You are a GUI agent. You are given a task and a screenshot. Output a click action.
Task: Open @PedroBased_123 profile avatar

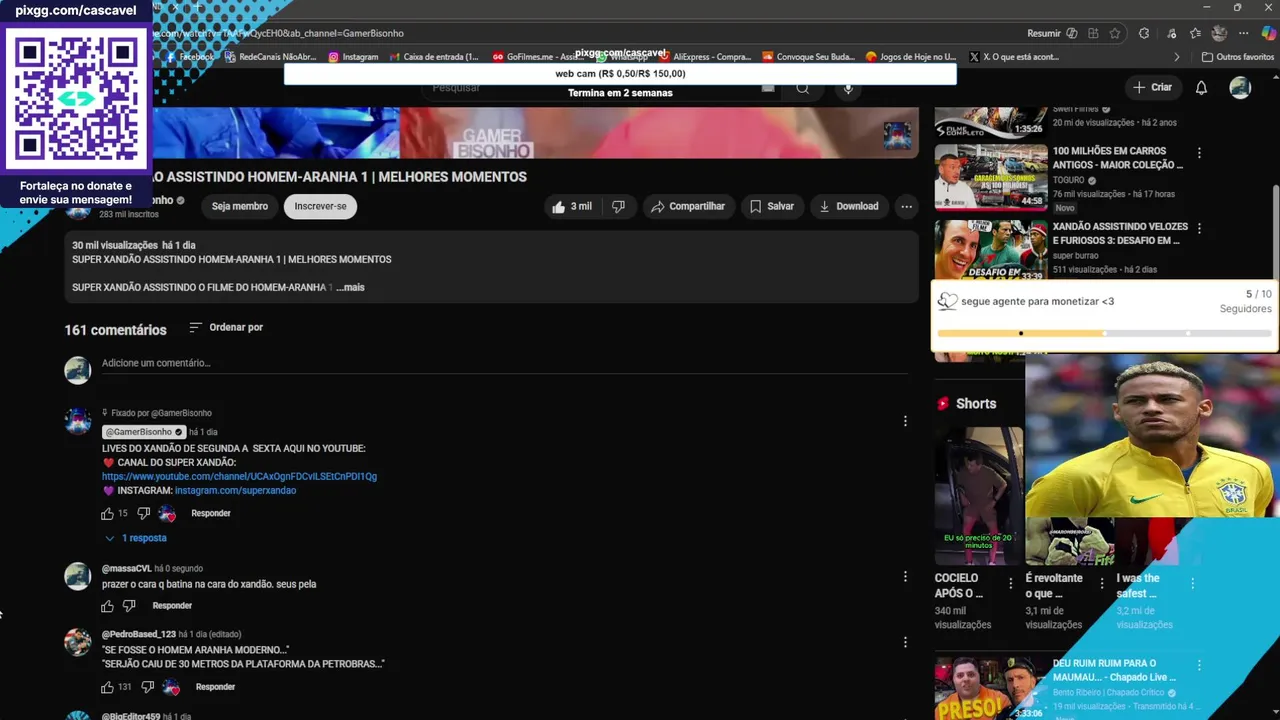78,642
